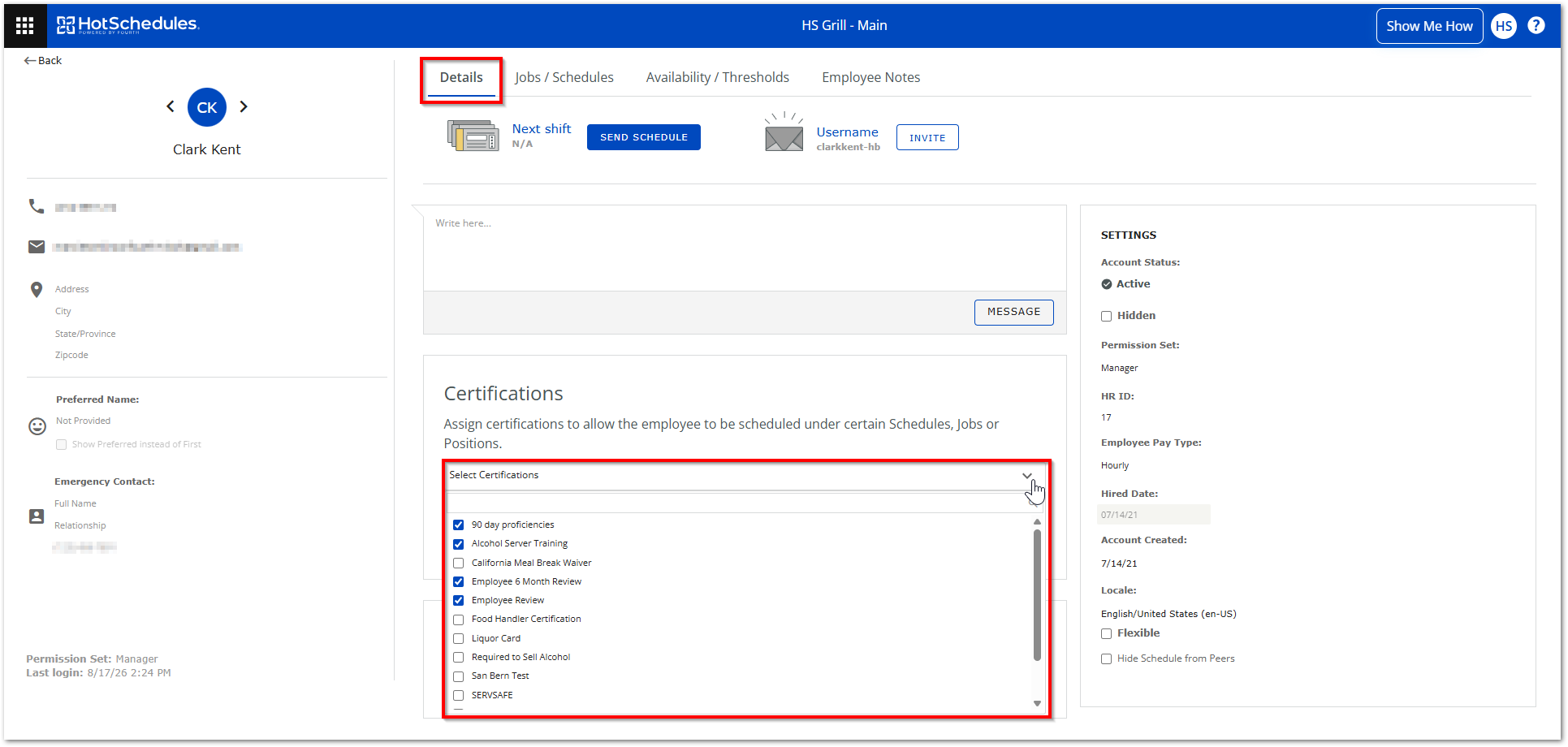
Task: Click the Active status checkmark icon
Action: click(x=1106, y=284)
